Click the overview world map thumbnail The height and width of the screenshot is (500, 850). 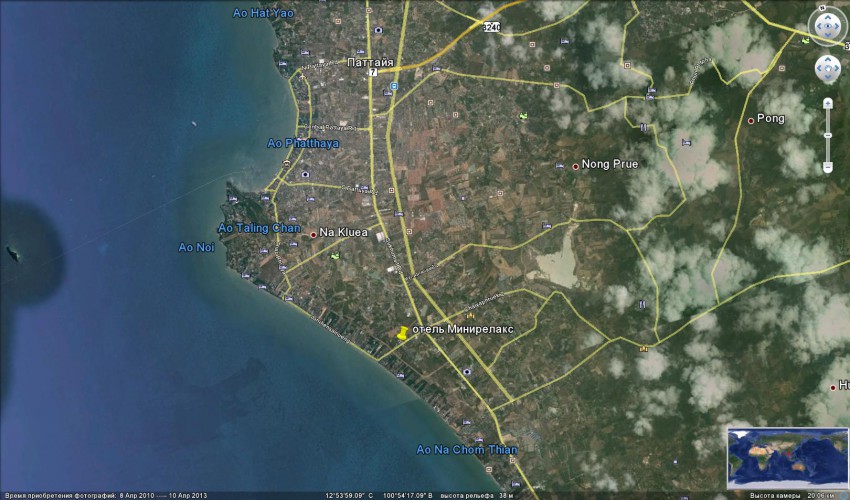[x=784, y=458]
